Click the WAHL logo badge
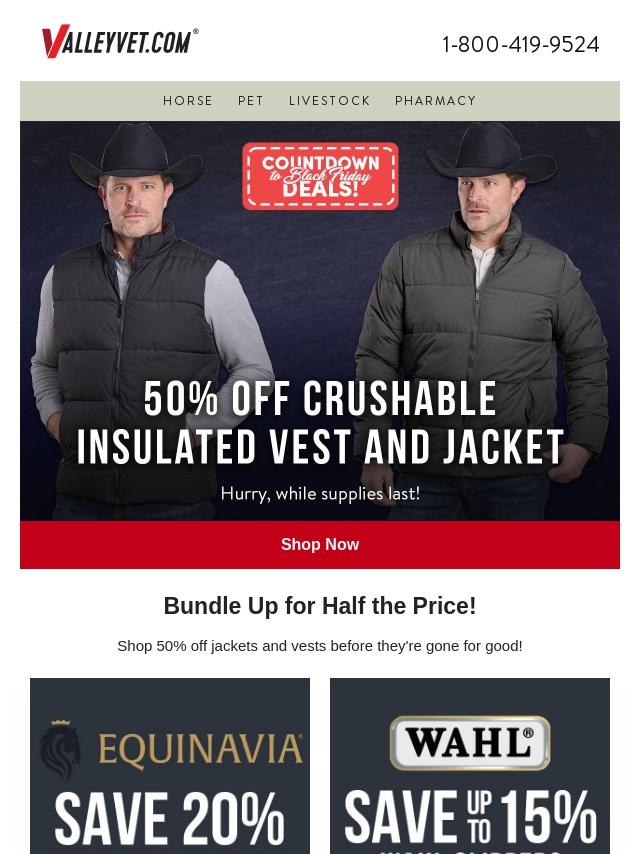 [470, 743]
